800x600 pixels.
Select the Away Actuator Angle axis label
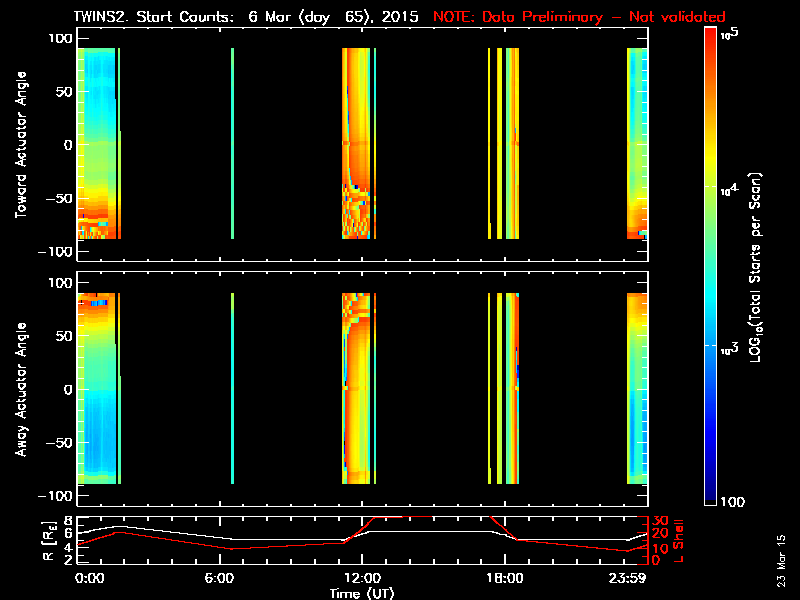click(x=19, y=389)
